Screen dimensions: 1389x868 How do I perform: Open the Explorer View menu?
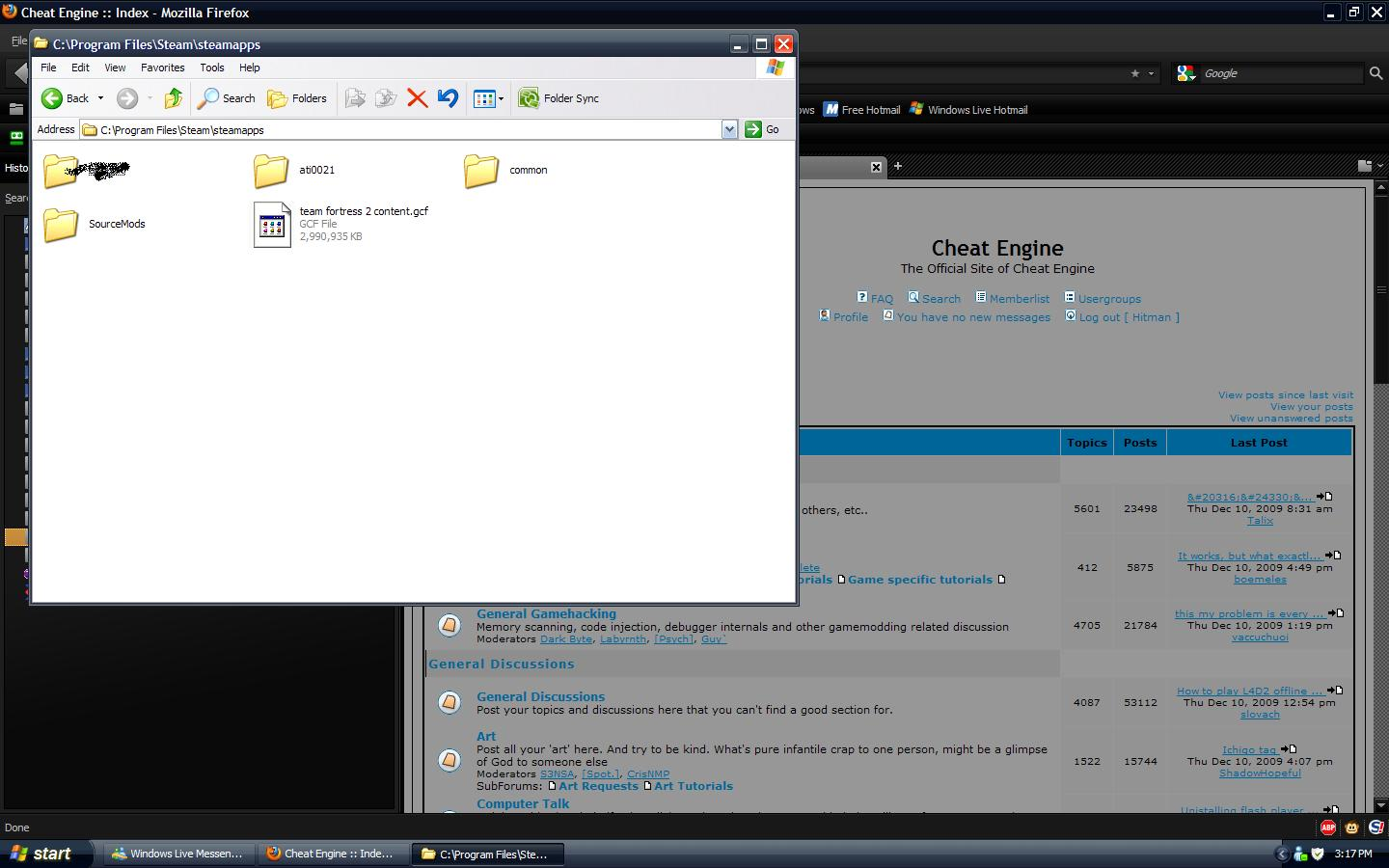115,68
